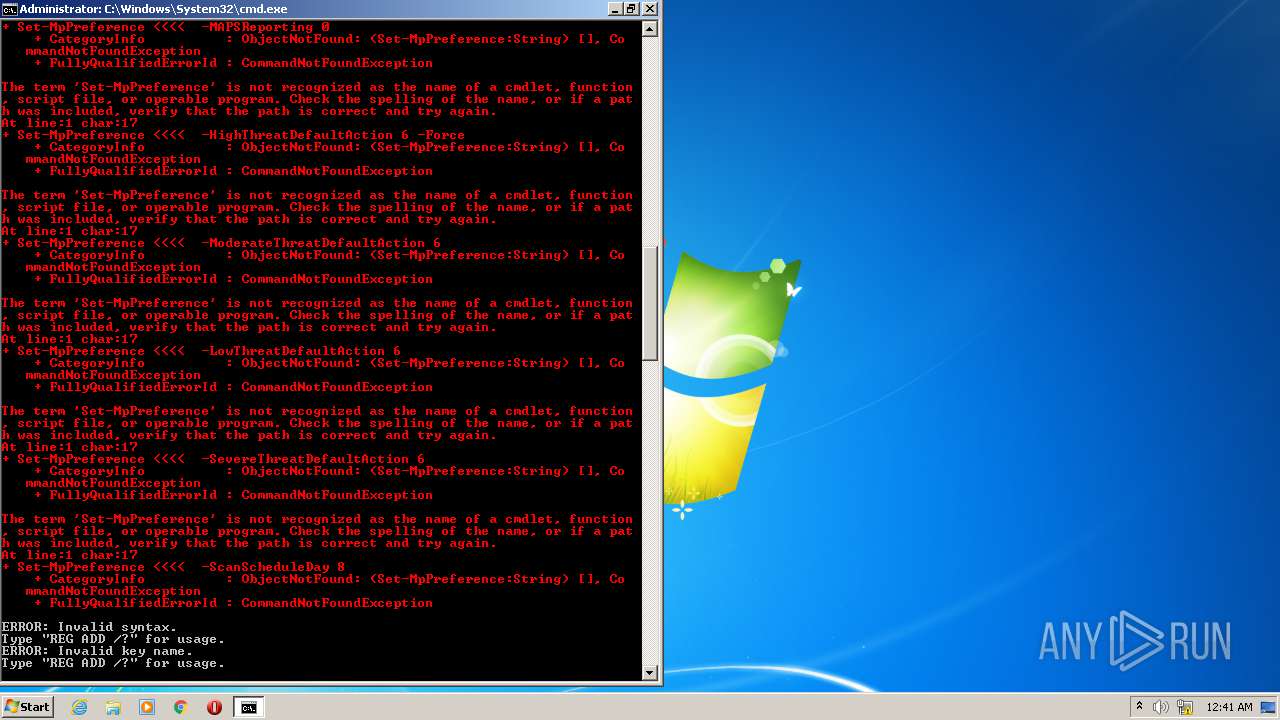Click the "-SevereThreatDefaultAction 6" line
The width and height of the screenshot is (1280, 720).
[213, 459]
